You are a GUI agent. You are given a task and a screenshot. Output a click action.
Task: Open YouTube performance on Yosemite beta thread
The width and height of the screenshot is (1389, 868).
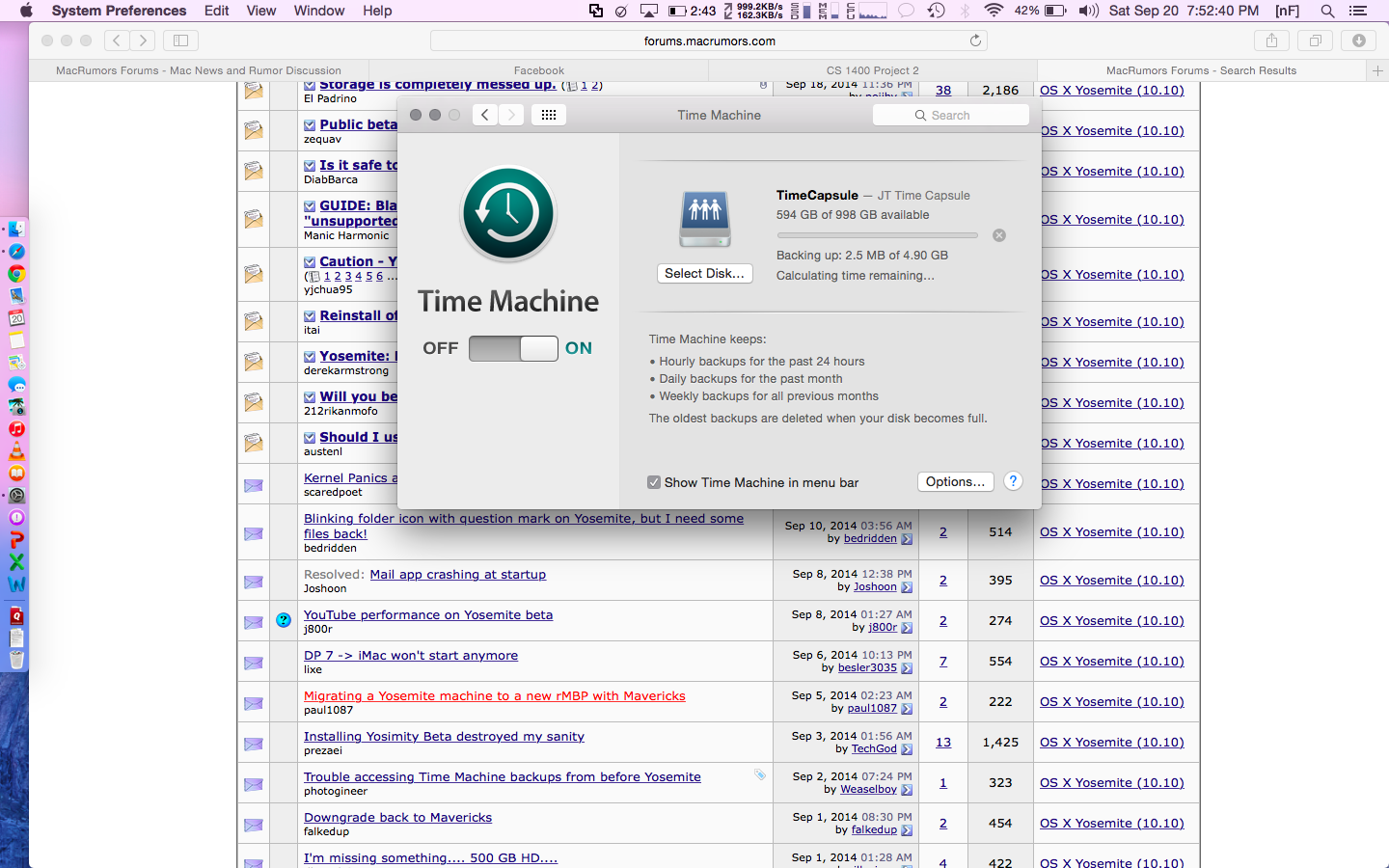pyautogui.click(x=428, y=614)
